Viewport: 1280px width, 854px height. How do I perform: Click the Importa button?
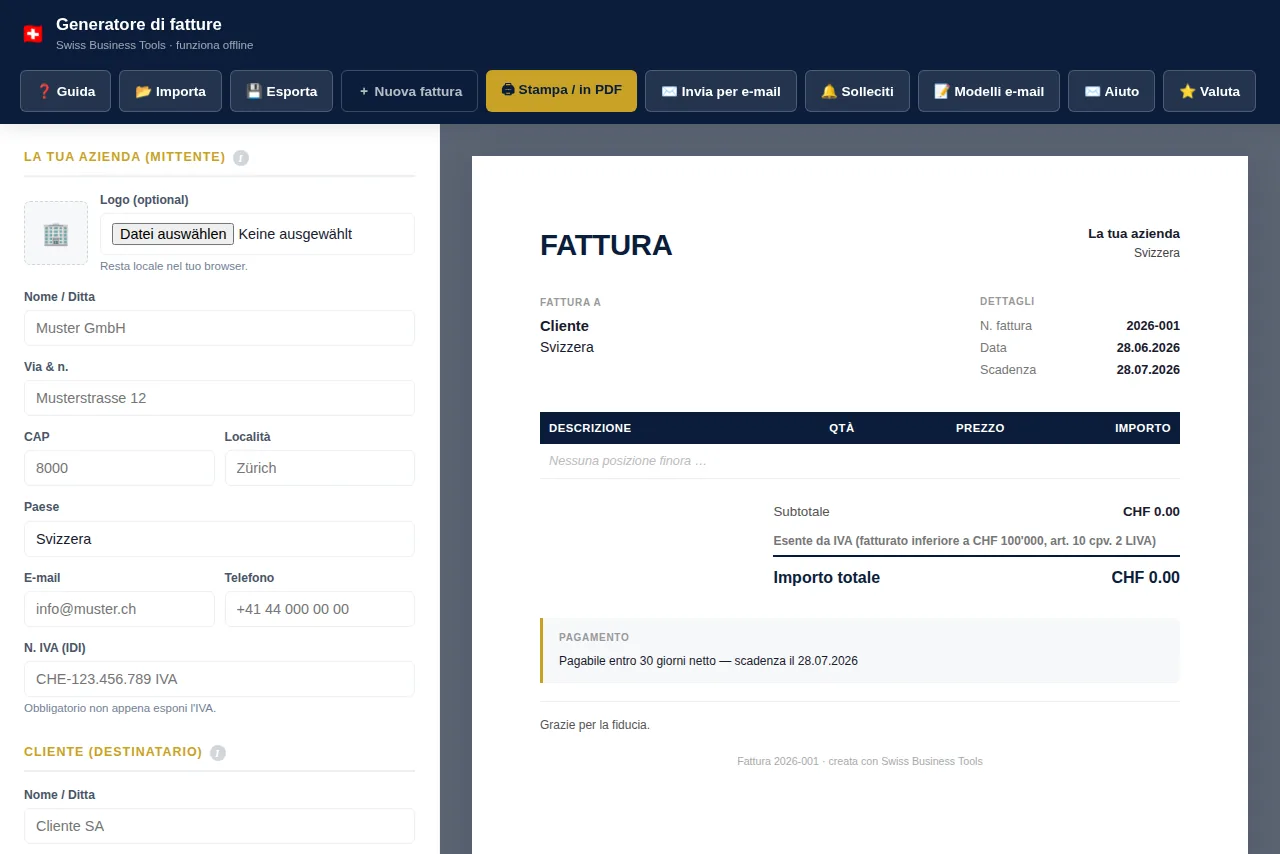(x=170, y=91)
